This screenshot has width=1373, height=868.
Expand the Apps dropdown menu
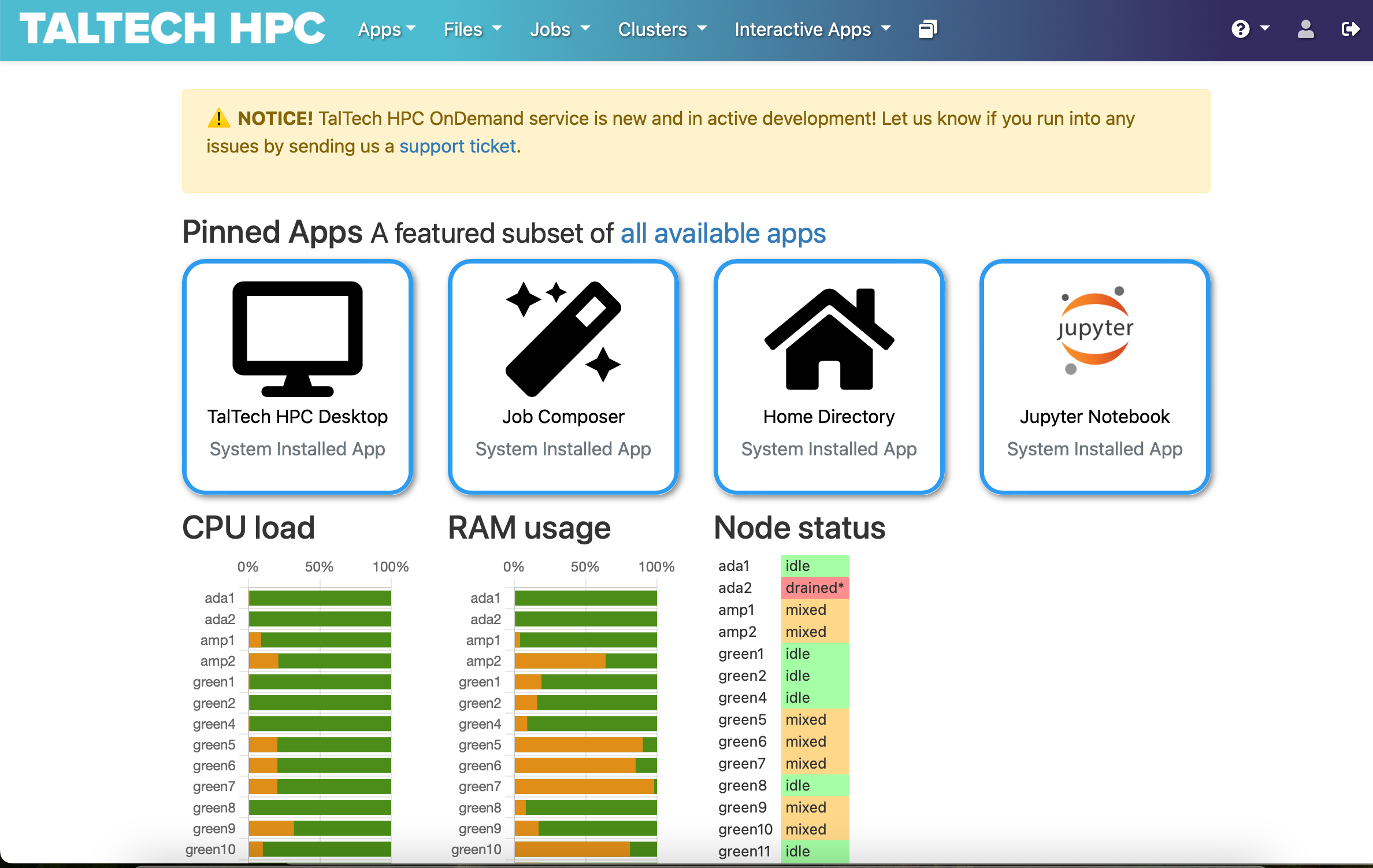pos(387,29)
